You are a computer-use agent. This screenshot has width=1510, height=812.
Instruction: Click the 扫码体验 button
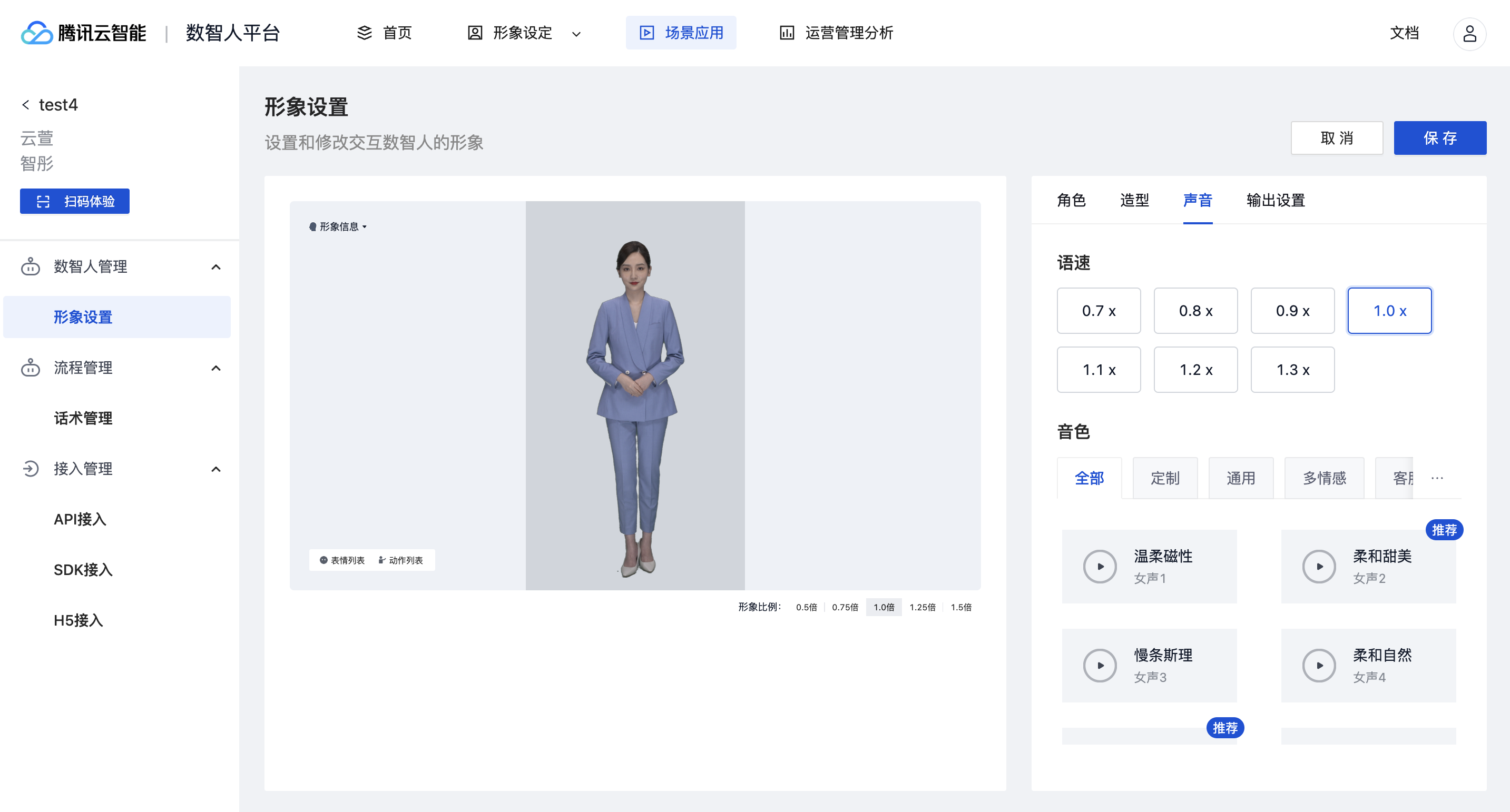(x=75, y=201)
